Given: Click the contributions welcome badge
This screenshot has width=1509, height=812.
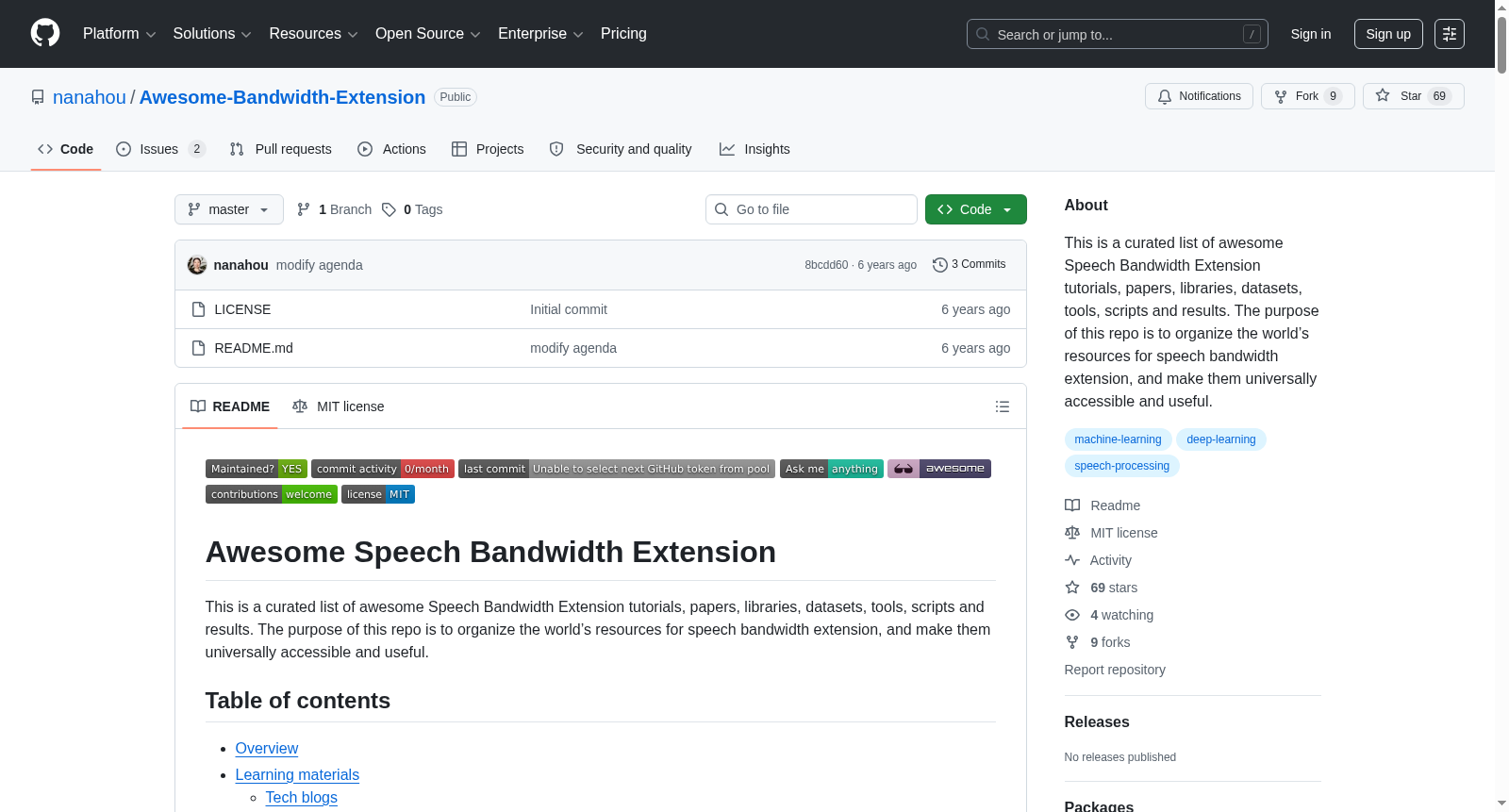Looking at the screenshot, I should pyautogui.click(x=272, y=494).
